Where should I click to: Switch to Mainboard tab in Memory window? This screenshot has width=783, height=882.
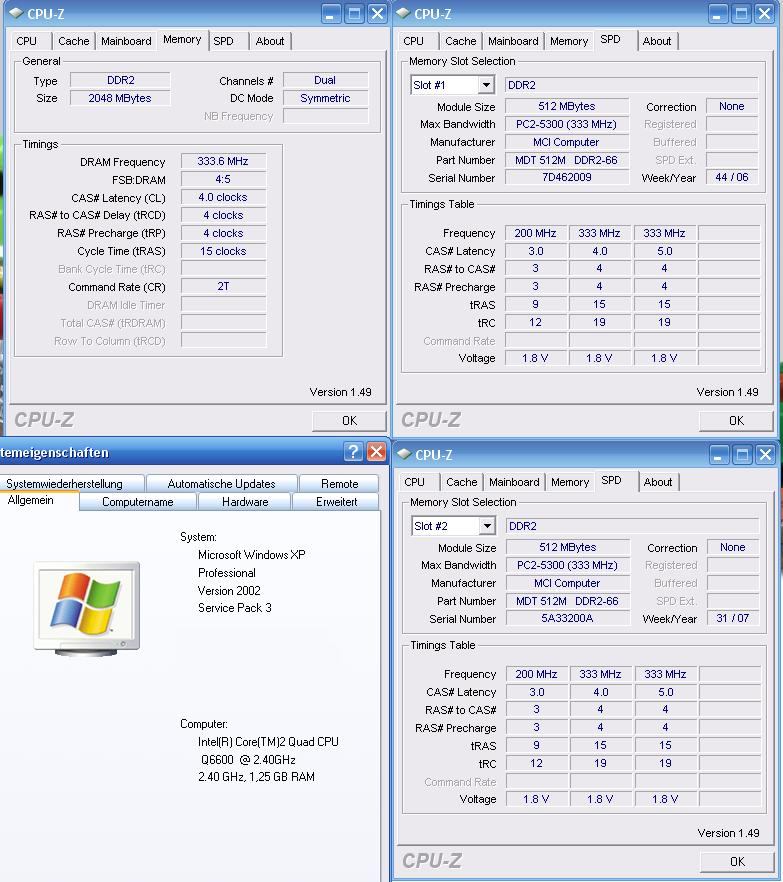(x=126, y=41)
